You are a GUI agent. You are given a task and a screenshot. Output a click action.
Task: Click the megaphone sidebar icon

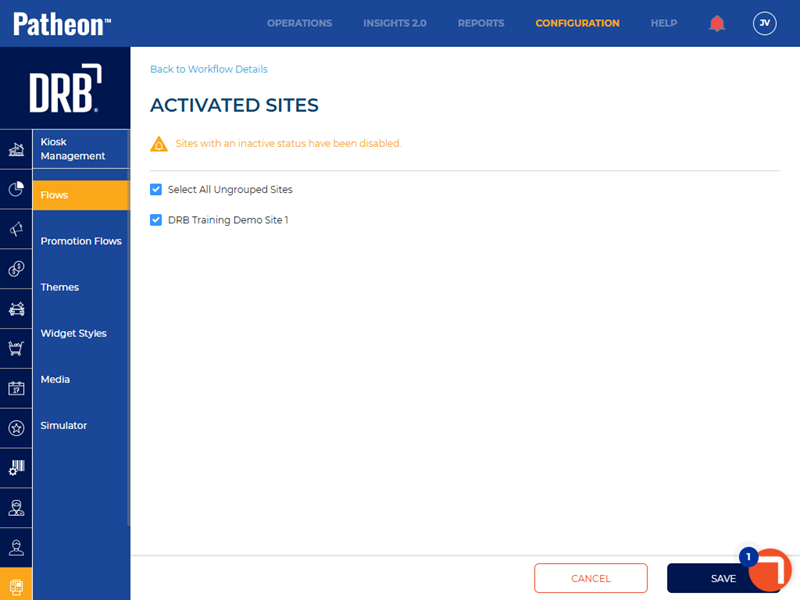pos(16,229)
